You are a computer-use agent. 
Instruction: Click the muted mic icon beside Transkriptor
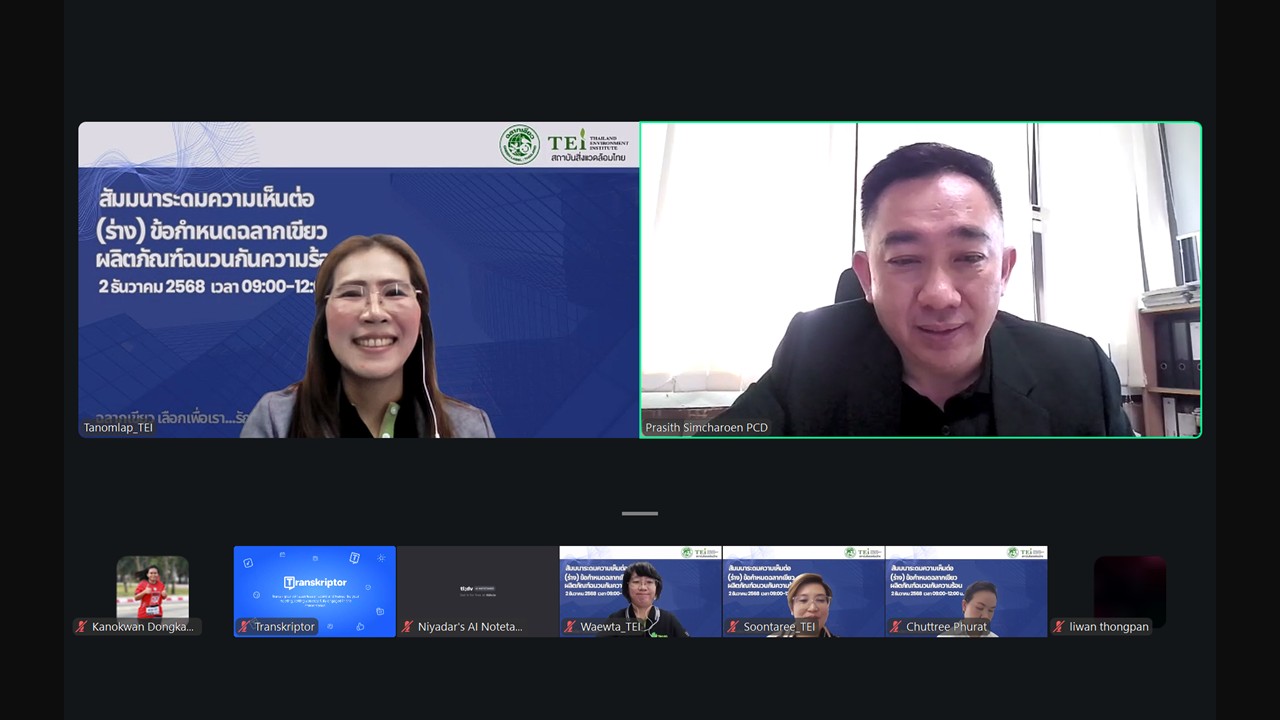tap(244, 627)
